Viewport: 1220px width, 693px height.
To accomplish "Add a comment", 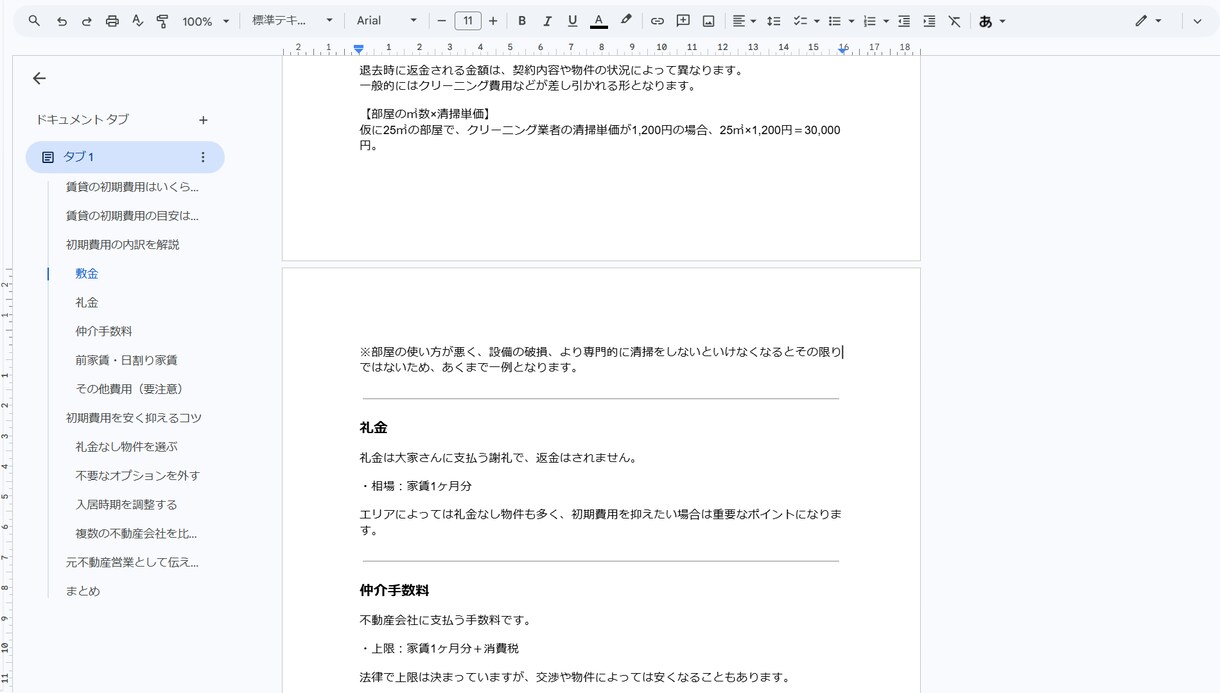I will click(683, 21).
